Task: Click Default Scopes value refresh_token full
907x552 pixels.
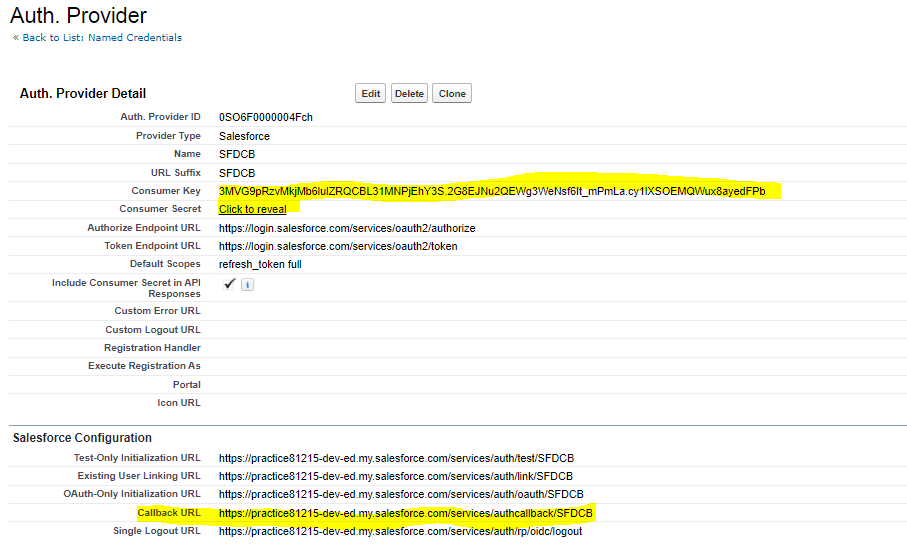Action: coord(260,264)
